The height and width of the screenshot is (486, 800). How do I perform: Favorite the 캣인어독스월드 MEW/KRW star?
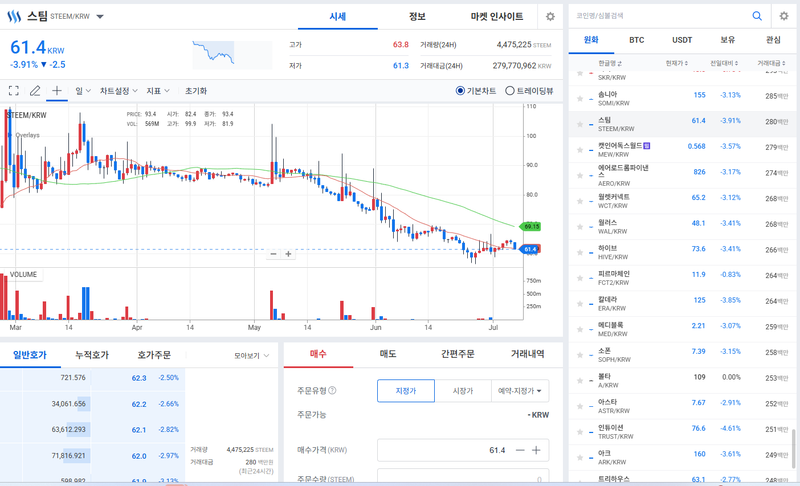coord(580,150)
